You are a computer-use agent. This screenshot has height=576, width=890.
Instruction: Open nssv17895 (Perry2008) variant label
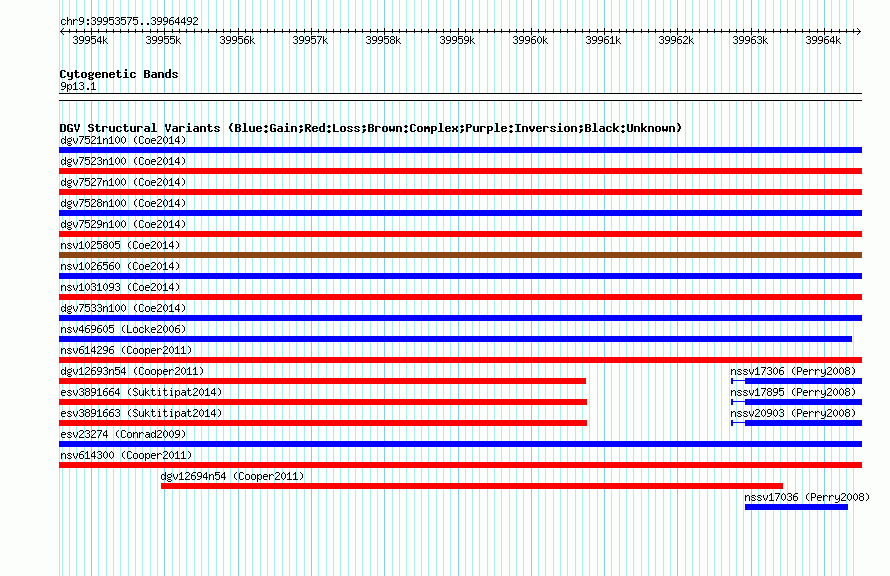tap(793, 392)
